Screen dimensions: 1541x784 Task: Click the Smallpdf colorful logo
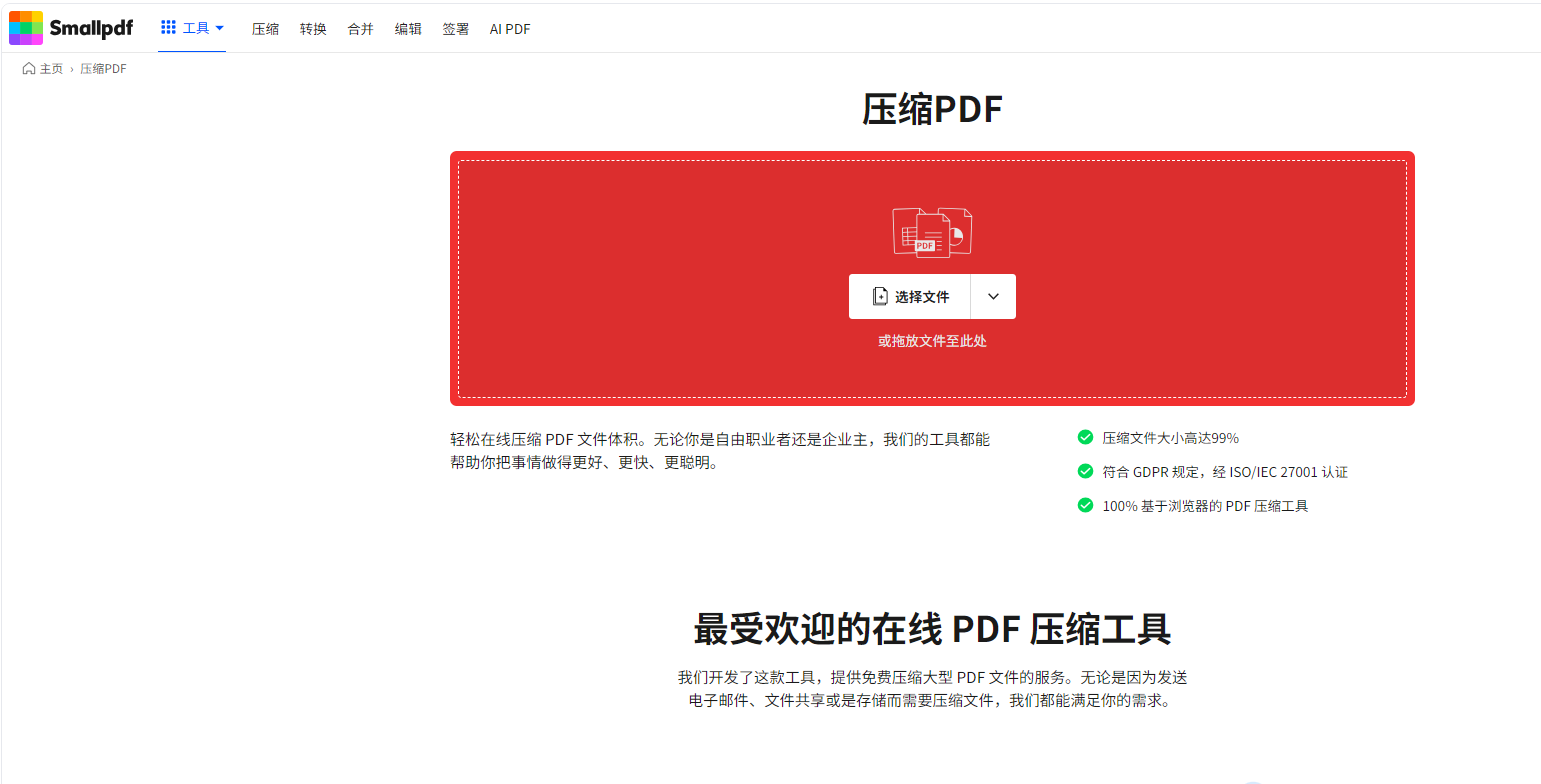tap(26, 28)
